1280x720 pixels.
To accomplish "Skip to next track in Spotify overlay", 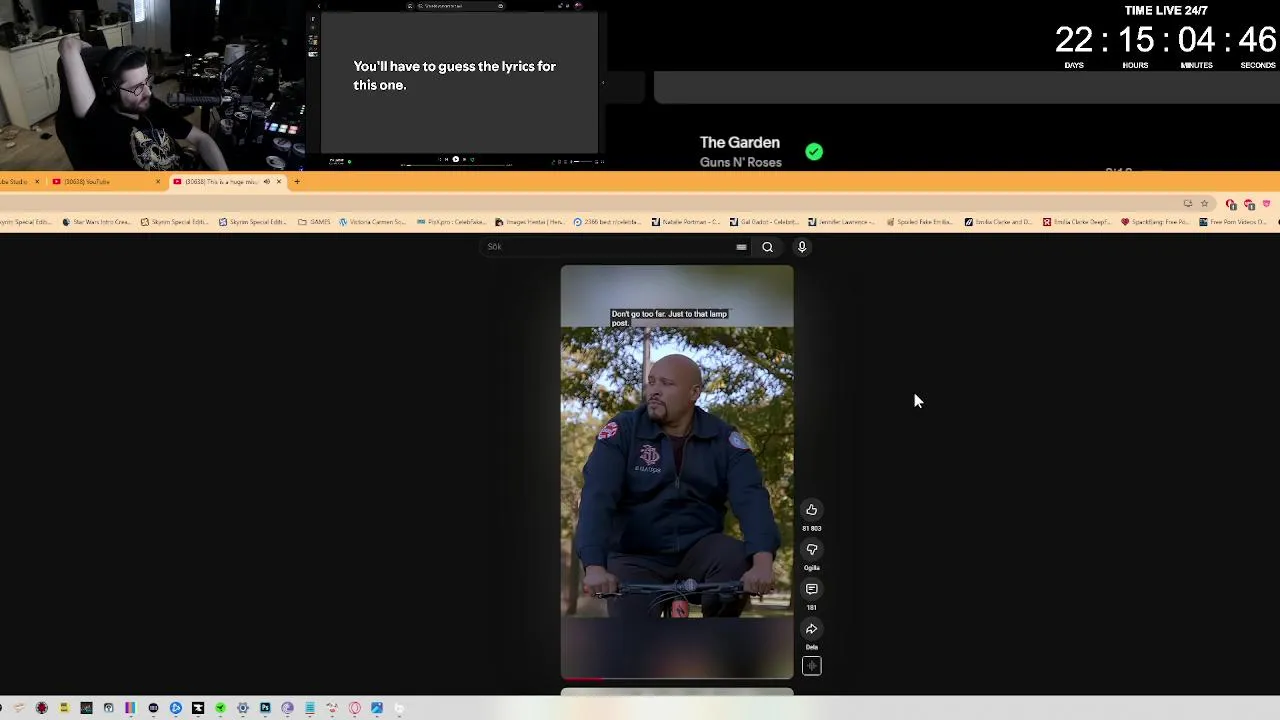I will point(464,159).
